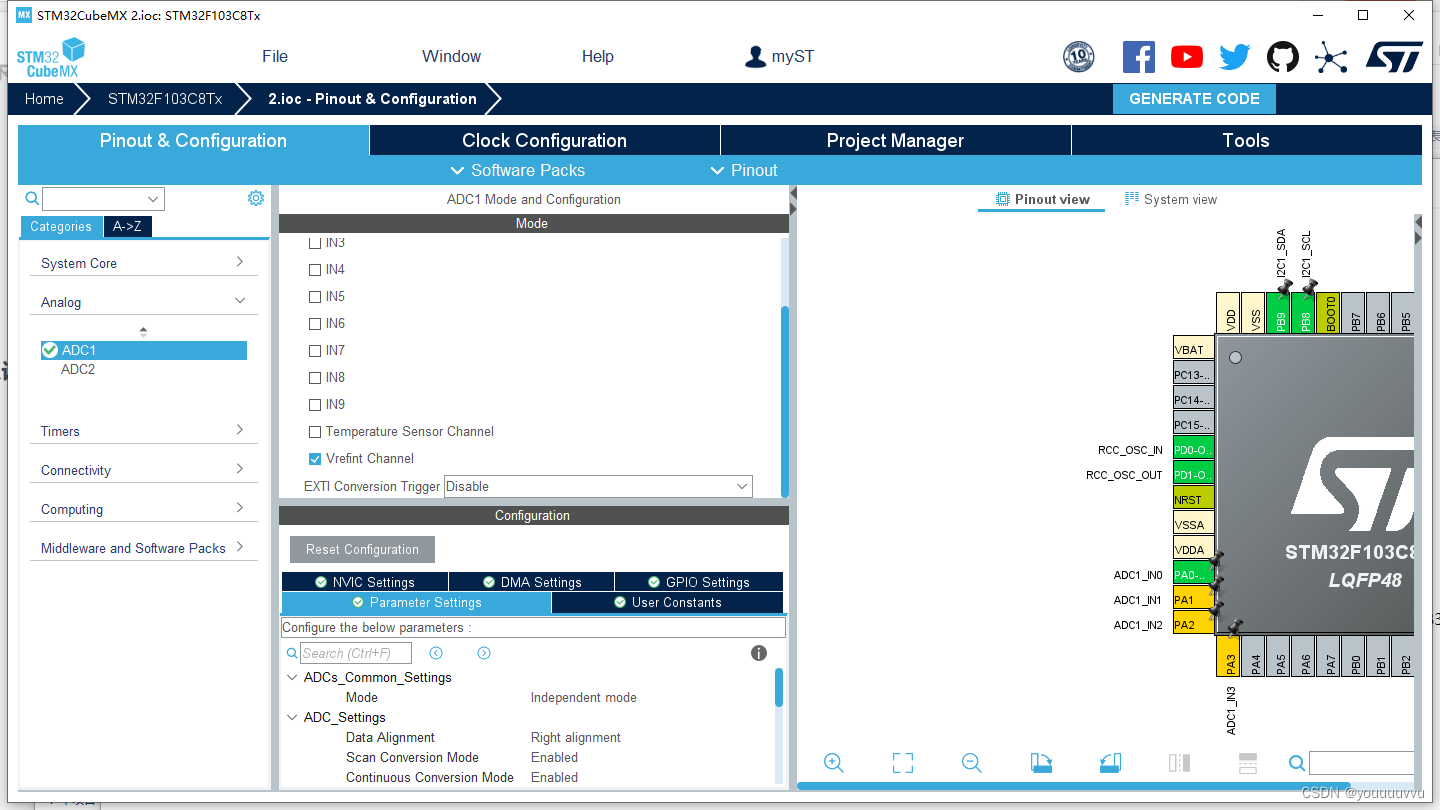This screenshot has width=1440, height=810.
Task: Enable the IN5 channel checkbox
Action: tap(315, 297)
